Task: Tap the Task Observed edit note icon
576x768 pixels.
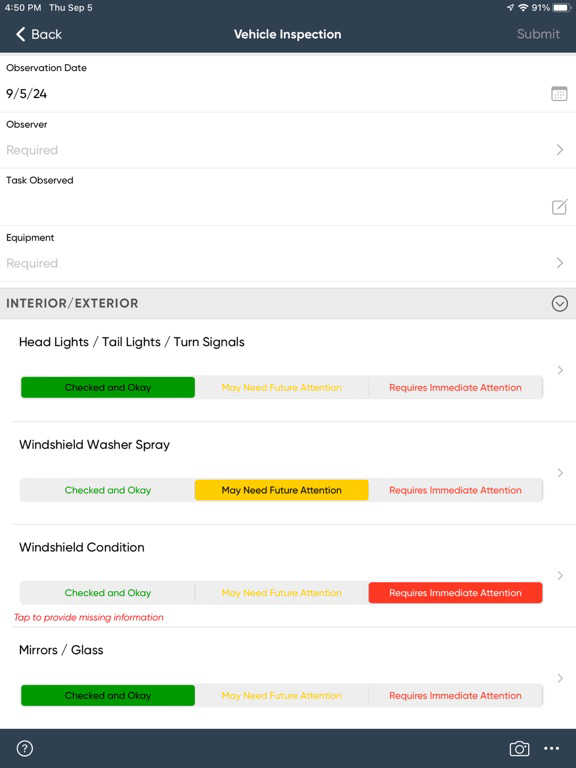Action: click(x=559, y=207)
